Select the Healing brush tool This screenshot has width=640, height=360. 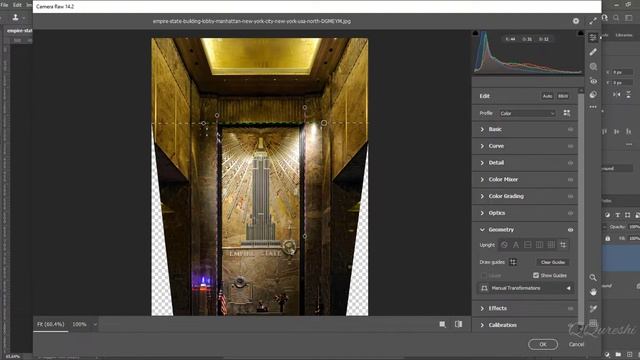(593, 52)
